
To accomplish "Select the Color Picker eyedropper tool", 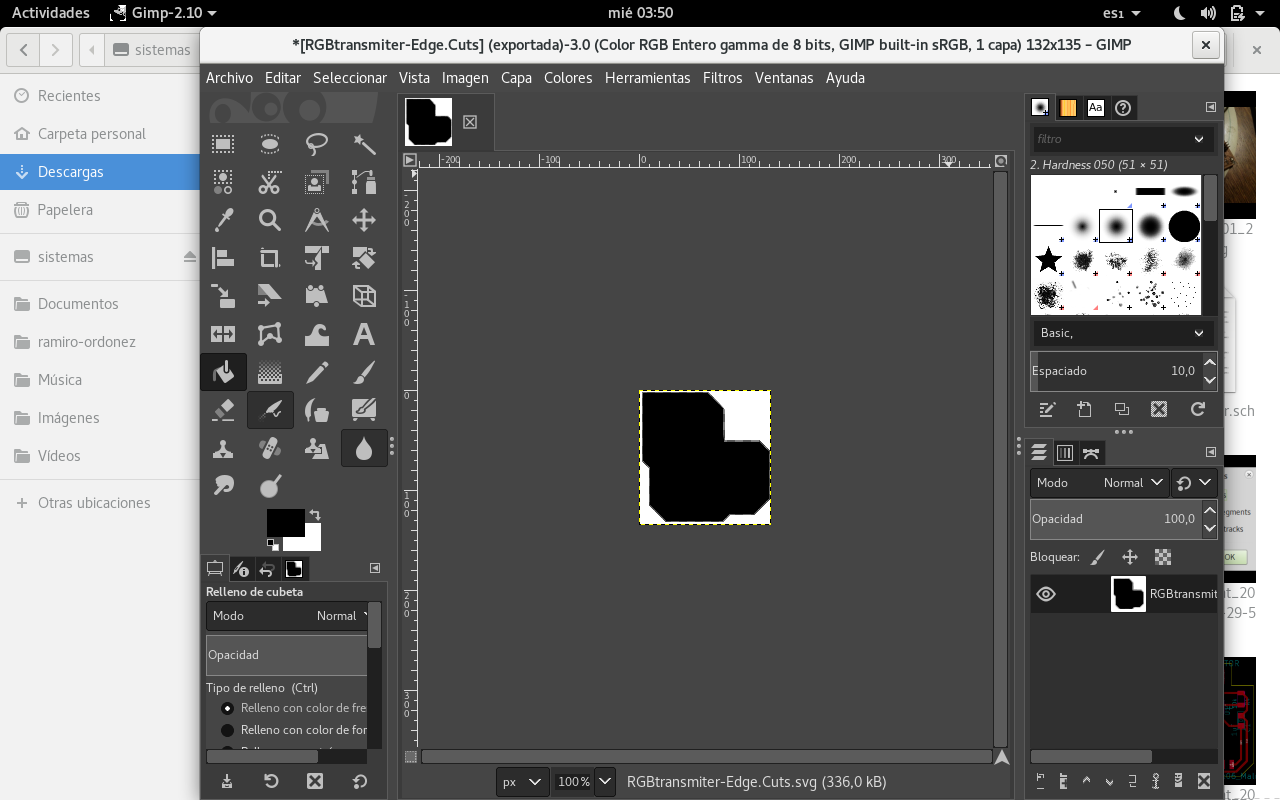I will pos(223,220).
